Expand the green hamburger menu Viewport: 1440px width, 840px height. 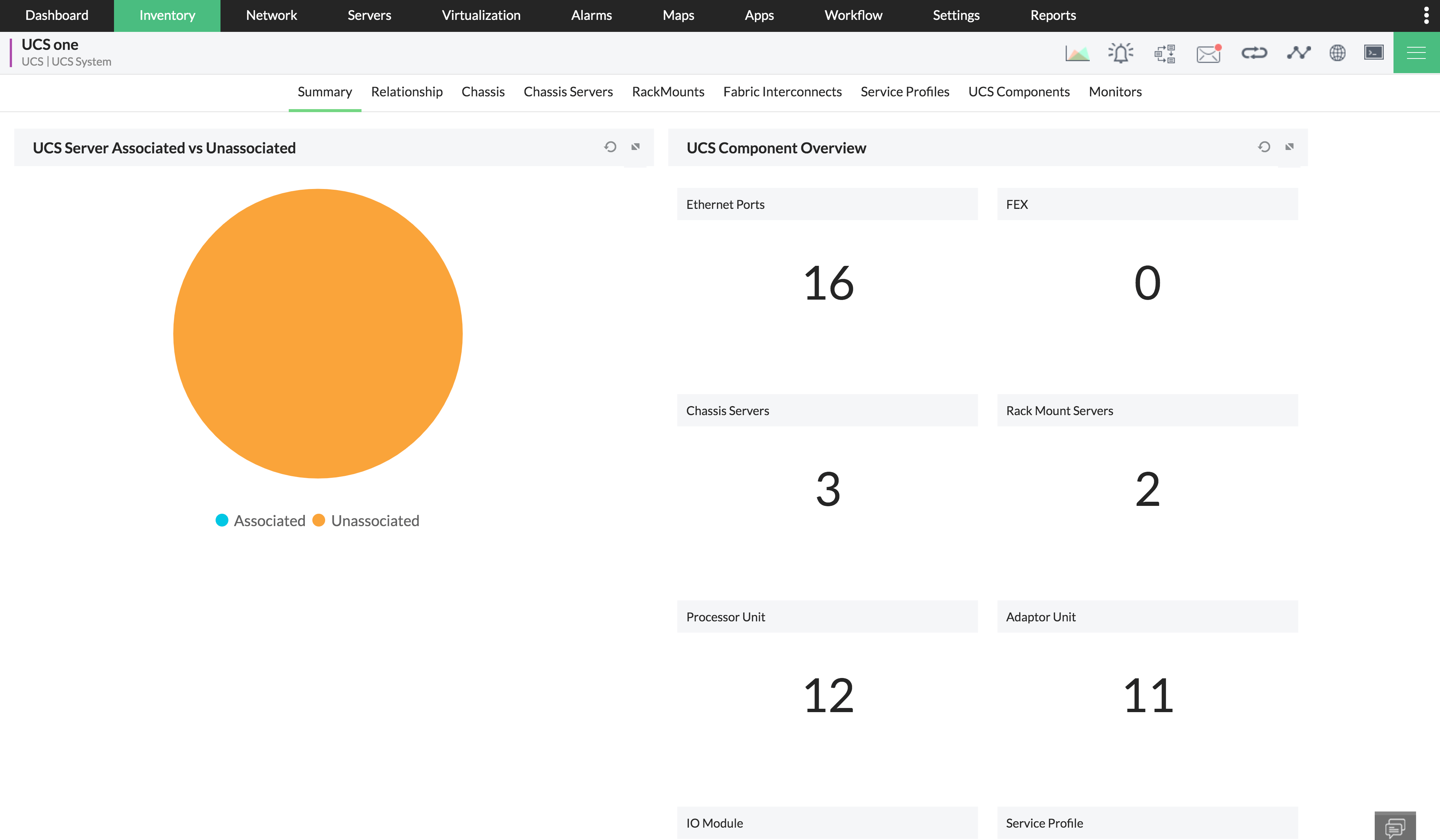(x=1416, y=52)
